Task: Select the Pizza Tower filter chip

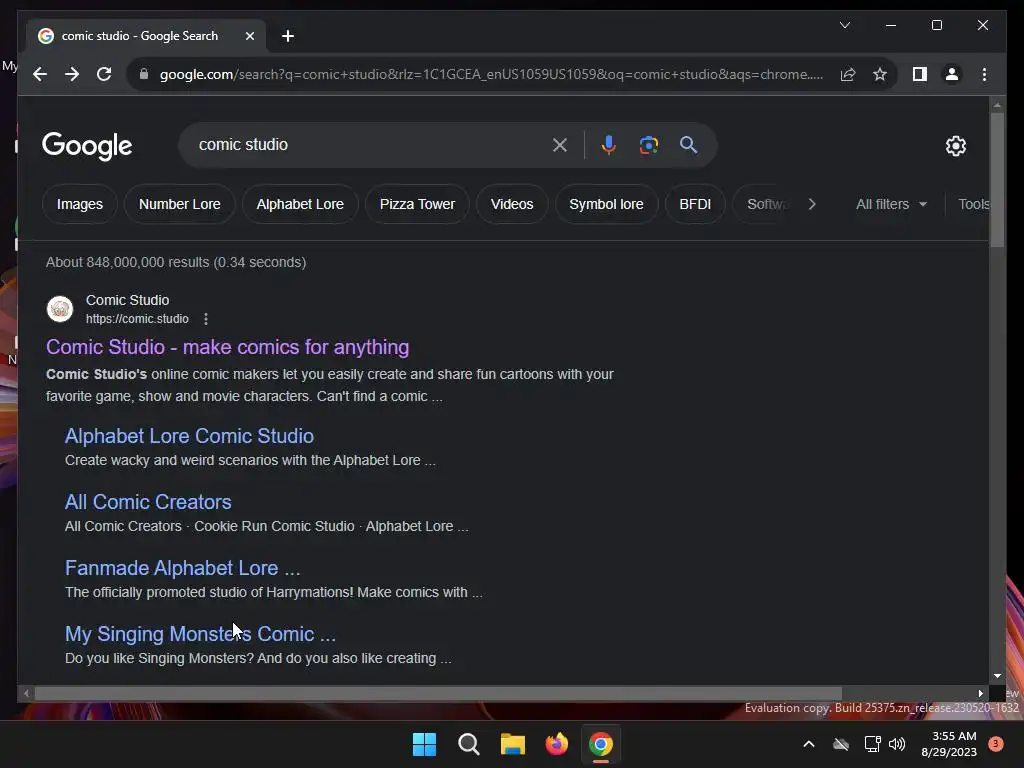Action: (417, 204)
